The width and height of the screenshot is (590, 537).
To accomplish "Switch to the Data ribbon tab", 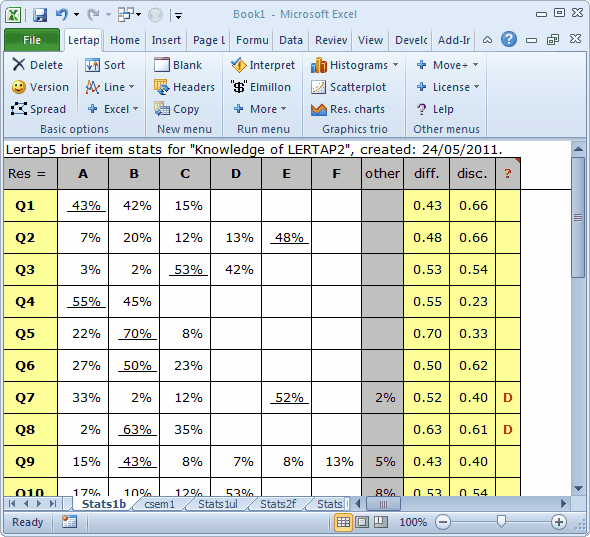I will tap(291, 40).
